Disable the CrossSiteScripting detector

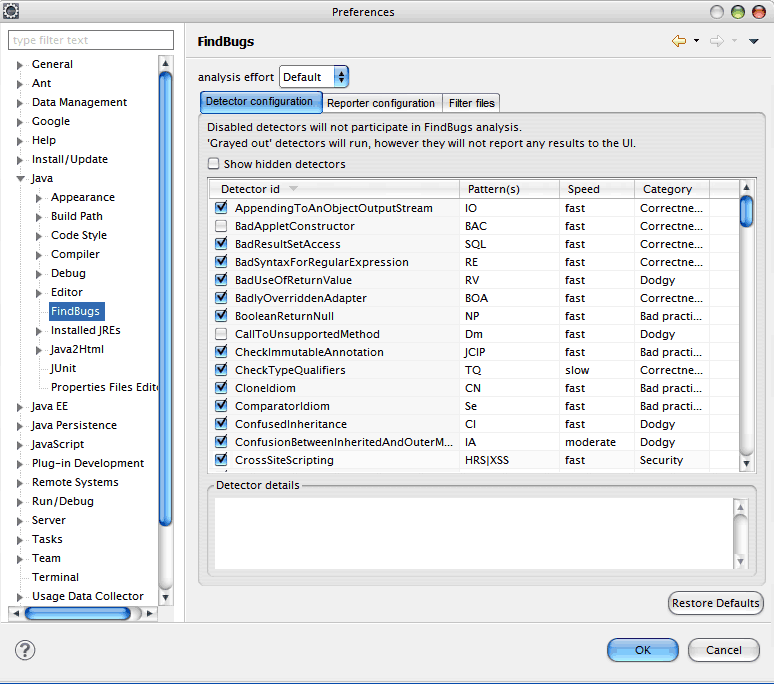coord(221,460)
